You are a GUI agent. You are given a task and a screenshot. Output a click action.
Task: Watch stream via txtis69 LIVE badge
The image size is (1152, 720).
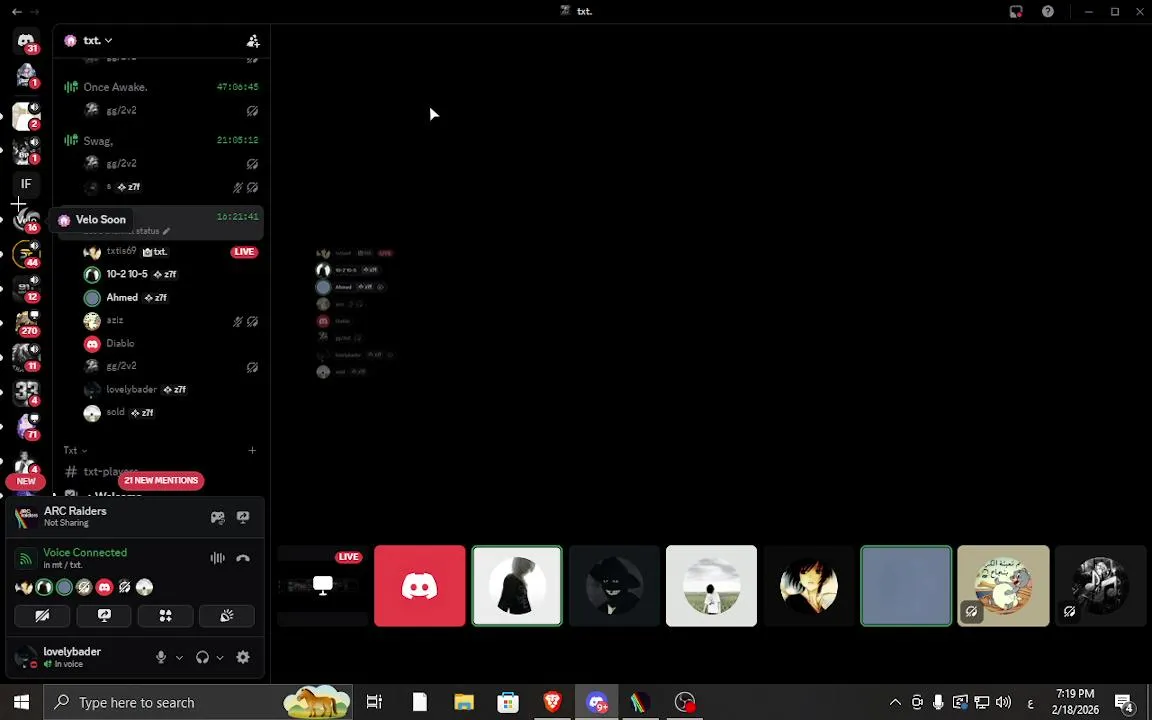(244, 252)
